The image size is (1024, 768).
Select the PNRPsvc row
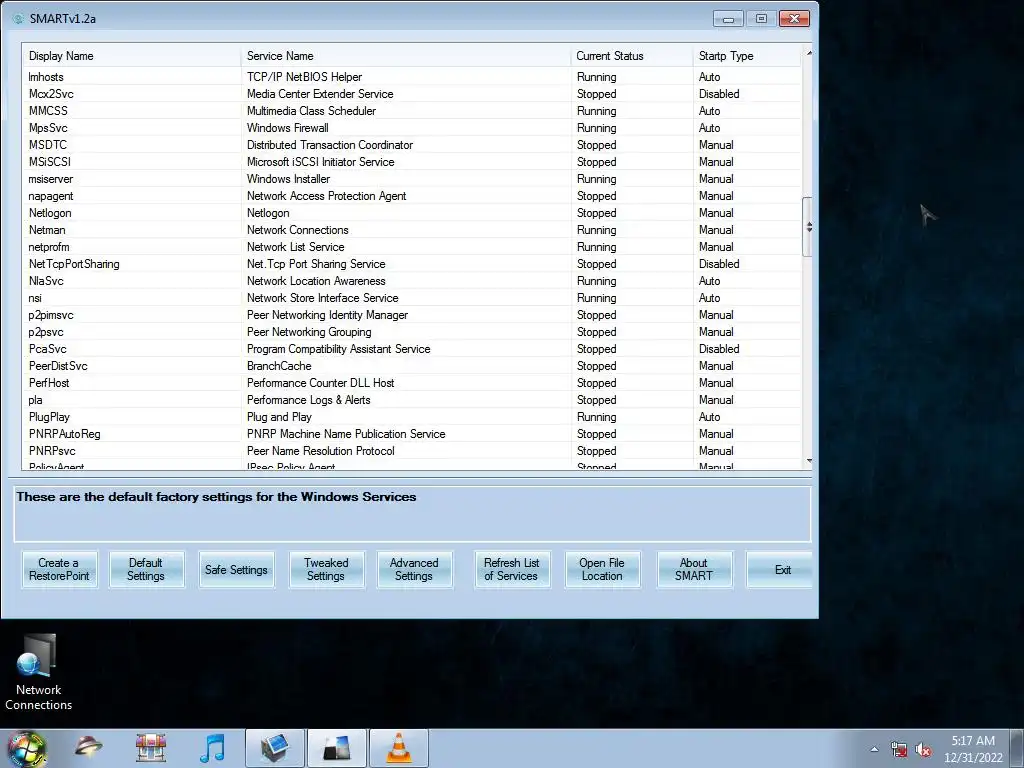pyautogui.click(x=412, y=451)
